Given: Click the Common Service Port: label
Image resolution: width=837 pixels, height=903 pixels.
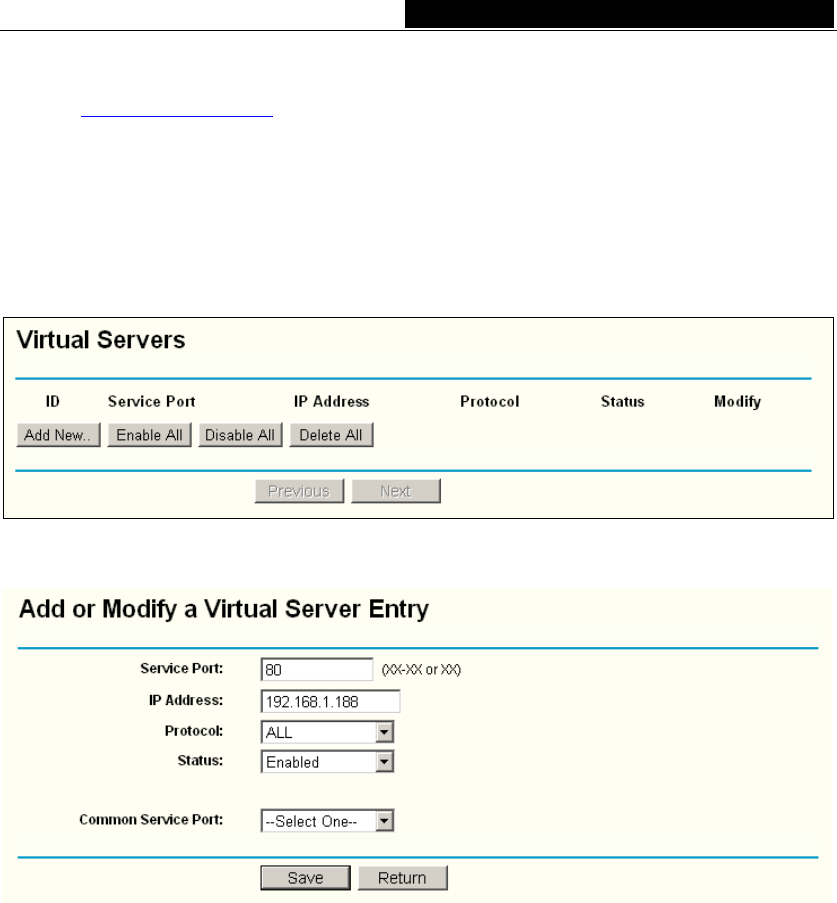Looking at the screenshot, I should point(151,819).
